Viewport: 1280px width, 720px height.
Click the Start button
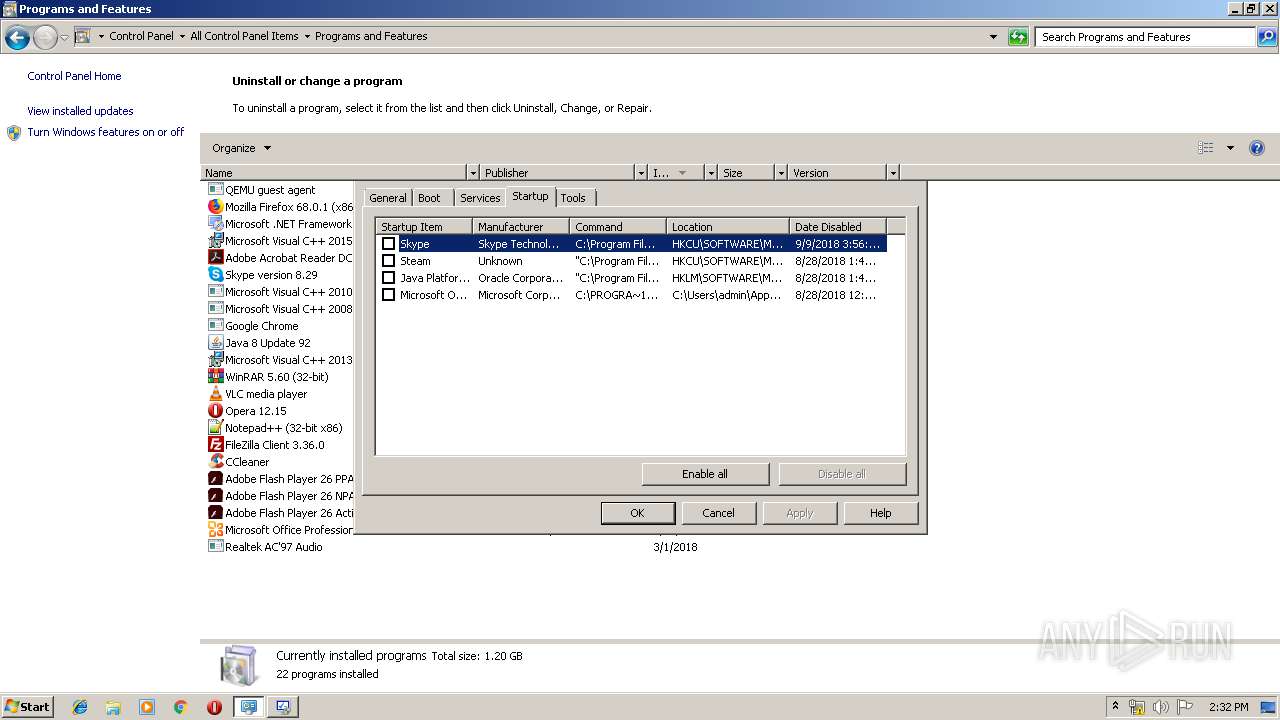[27, 707]
